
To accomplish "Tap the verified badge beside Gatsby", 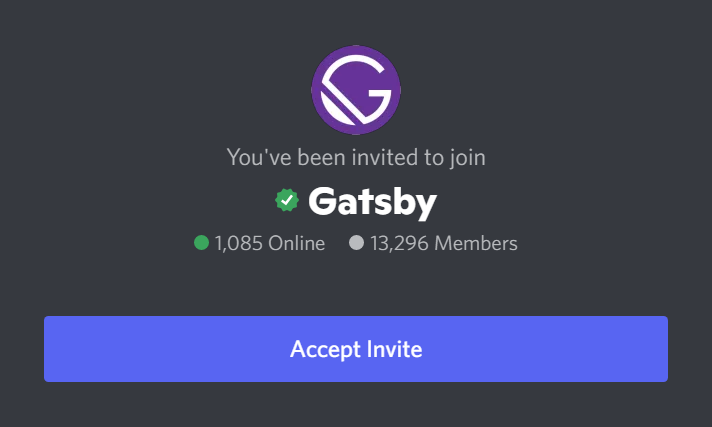I will click(x=287, y=200).
